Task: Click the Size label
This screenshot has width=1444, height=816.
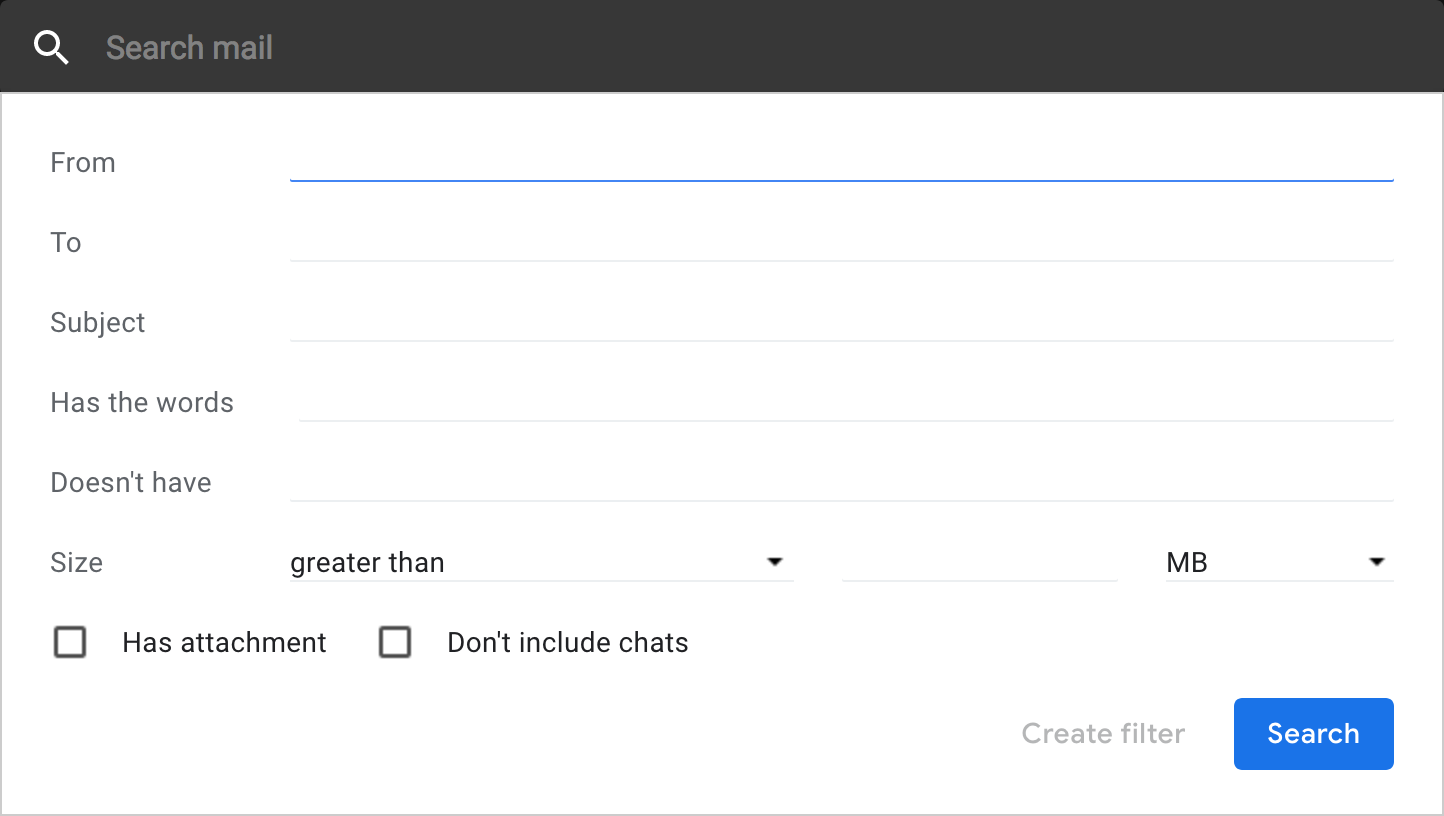Action: coord(77,563)
